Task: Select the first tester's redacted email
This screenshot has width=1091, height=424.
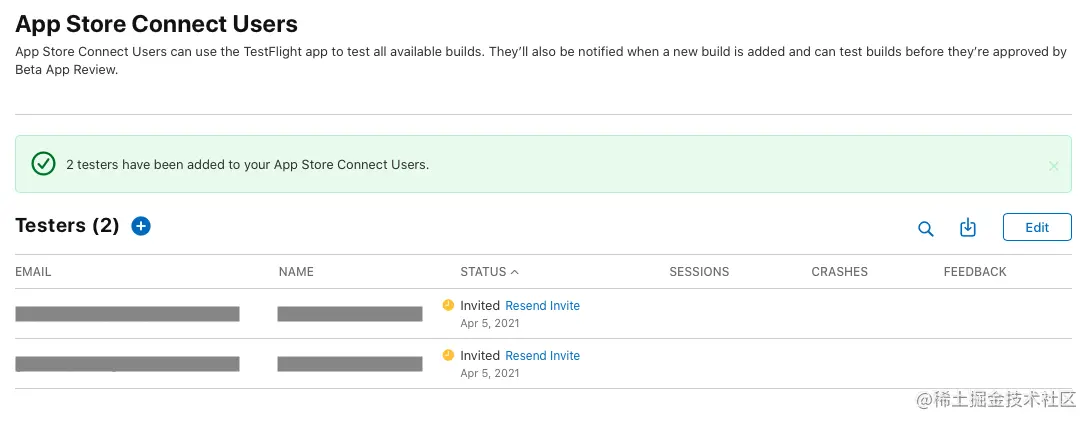Action: [x=127, y=313]
